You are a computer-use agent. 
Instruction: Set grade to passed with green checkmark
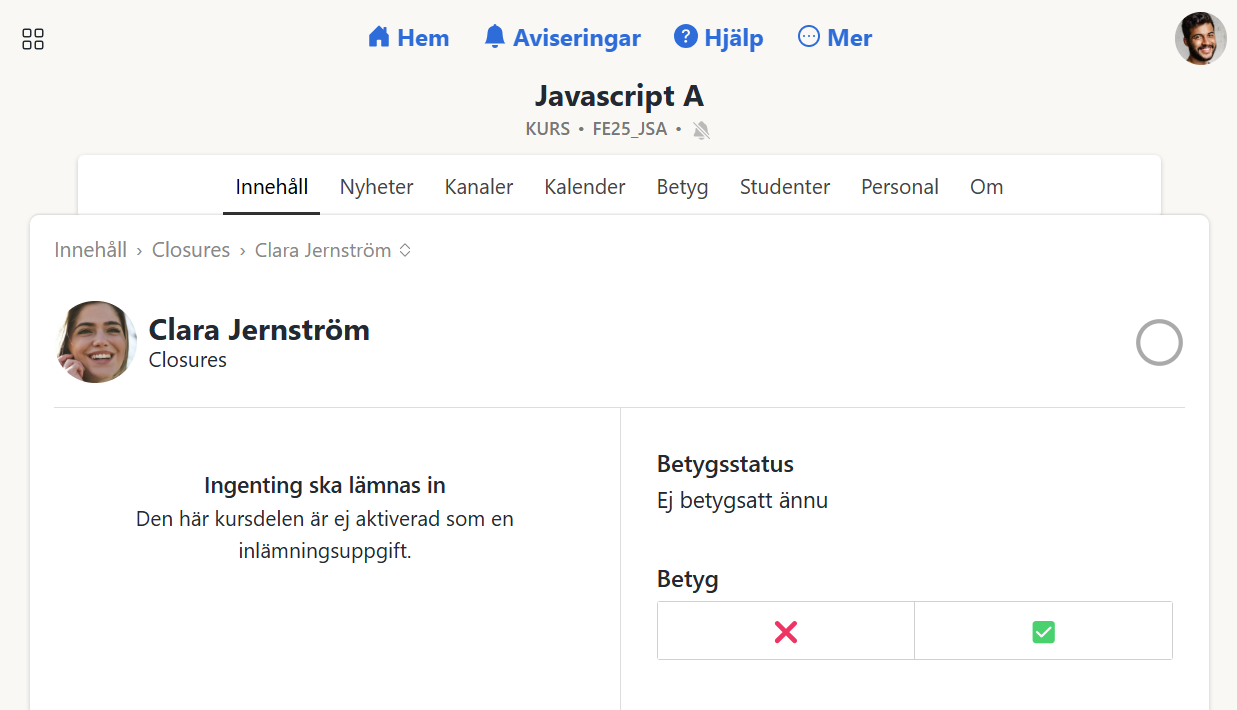[1043, 631]
